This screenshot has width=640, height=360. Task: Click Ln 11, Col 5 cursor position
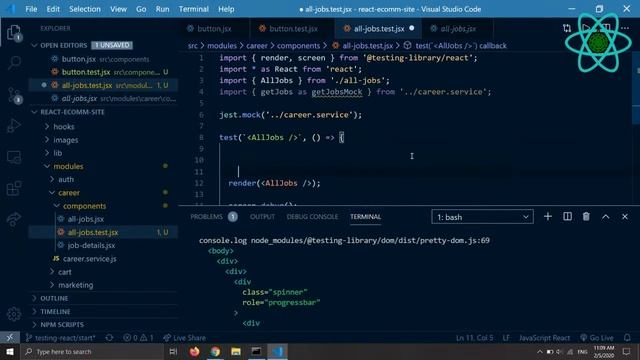click(x=474, y=338)
